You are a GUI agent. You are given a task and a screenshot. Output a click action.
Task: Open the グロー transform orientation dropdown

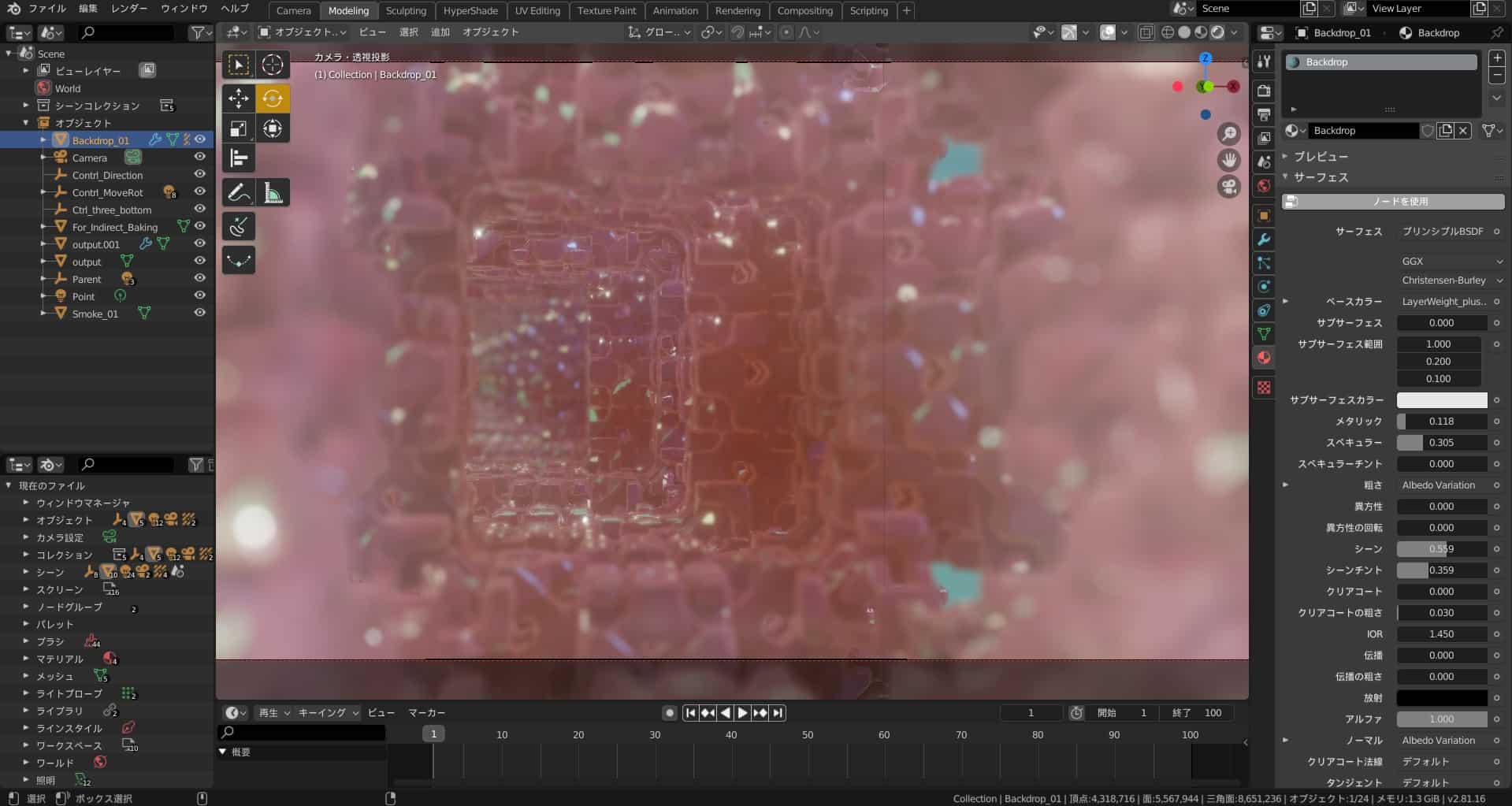[x=659, y=32]
